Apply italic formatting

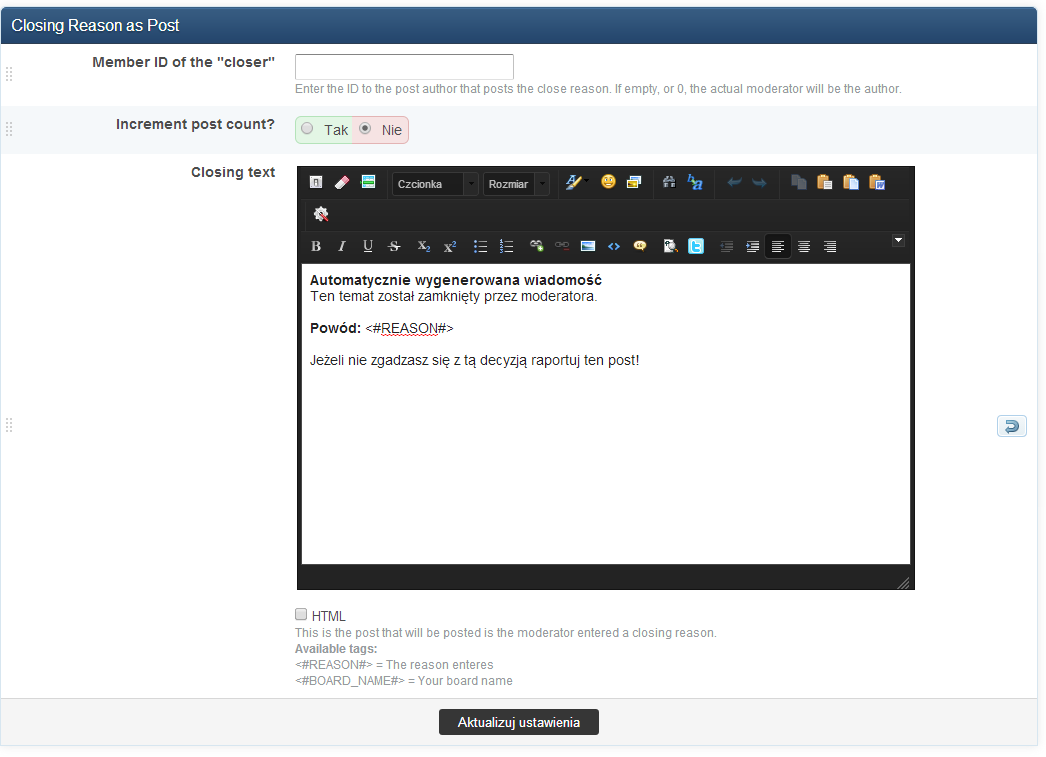pos(342,246)
